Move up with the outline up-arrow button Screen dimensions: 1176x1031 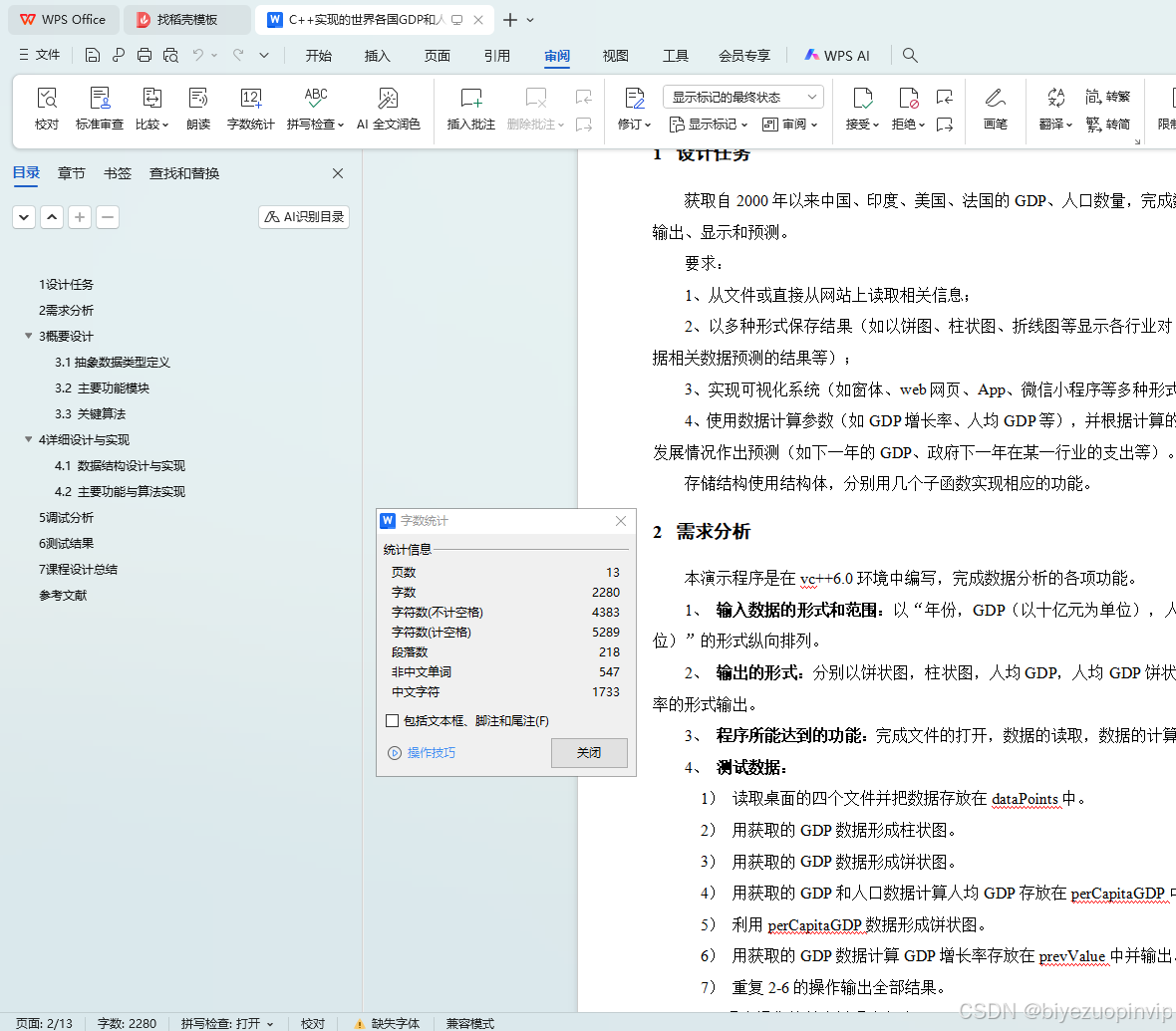(x=52, y=217)
